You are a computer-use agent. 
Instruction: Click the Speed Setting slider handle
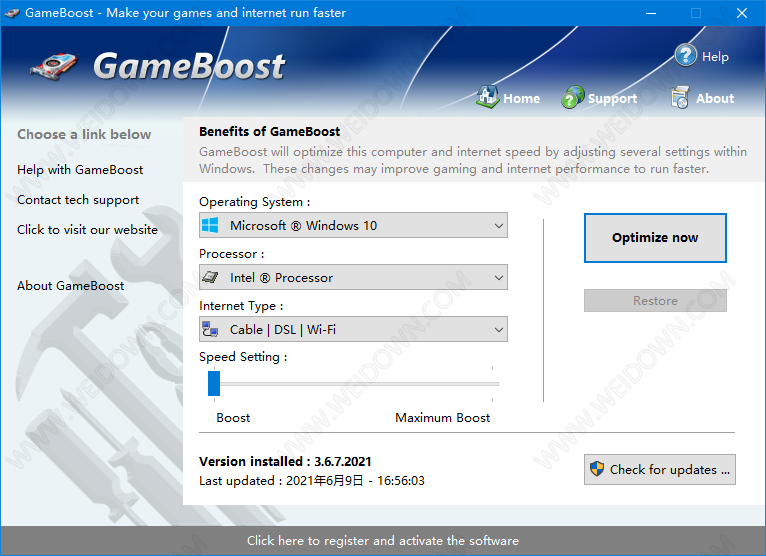pos(213,383)
